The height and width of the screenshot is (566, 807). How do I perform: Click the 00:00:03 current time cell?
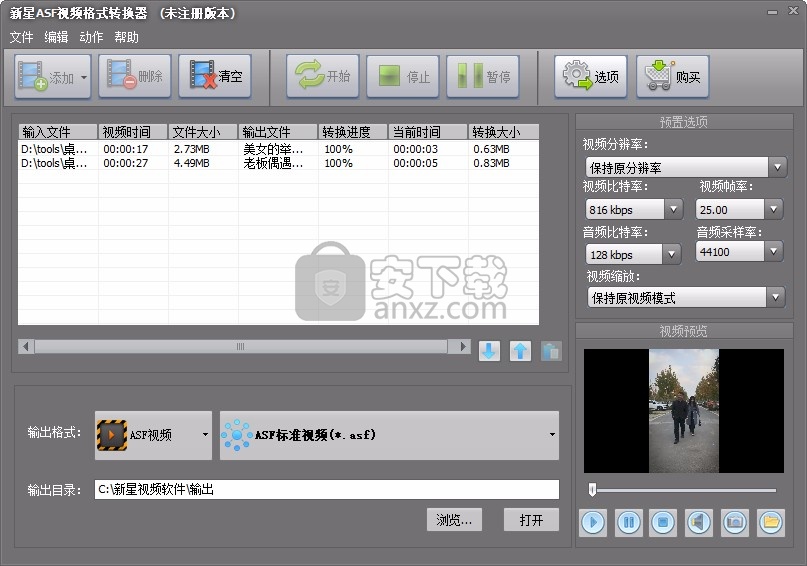(415, 149)
